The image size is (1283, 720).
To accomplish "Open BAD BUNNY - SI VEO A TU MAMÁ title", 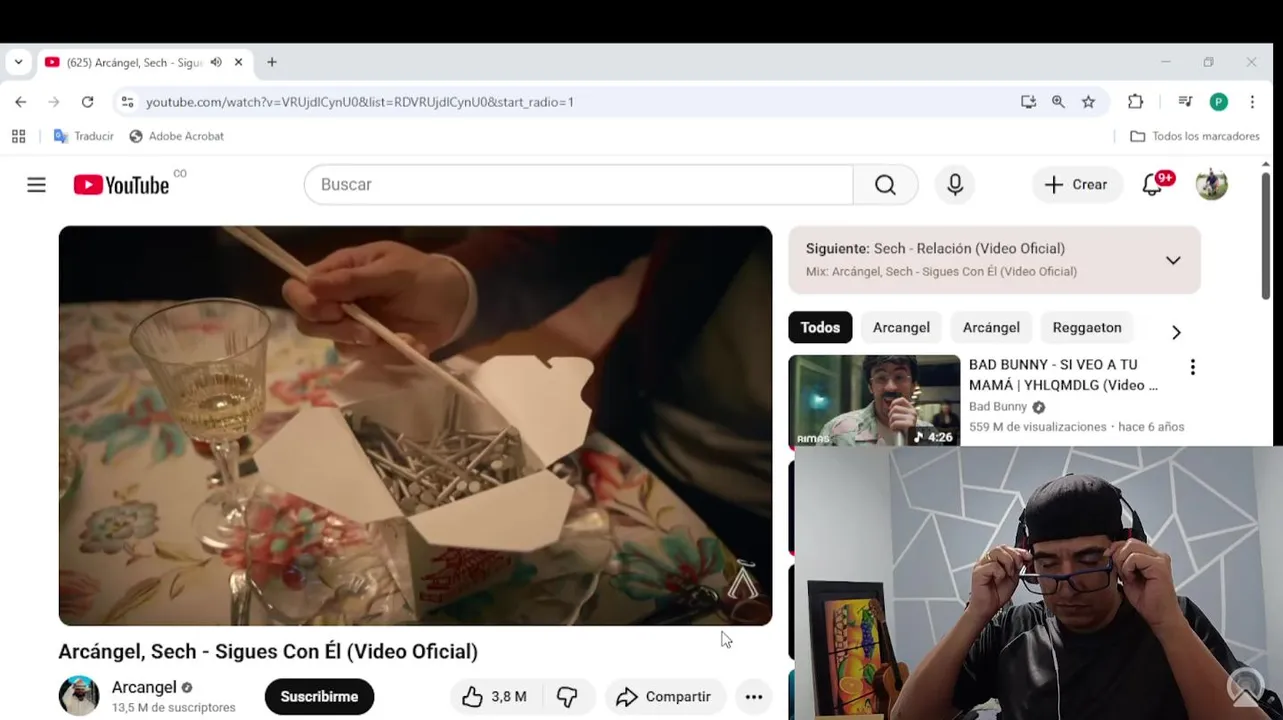I will pos(1063,375).
